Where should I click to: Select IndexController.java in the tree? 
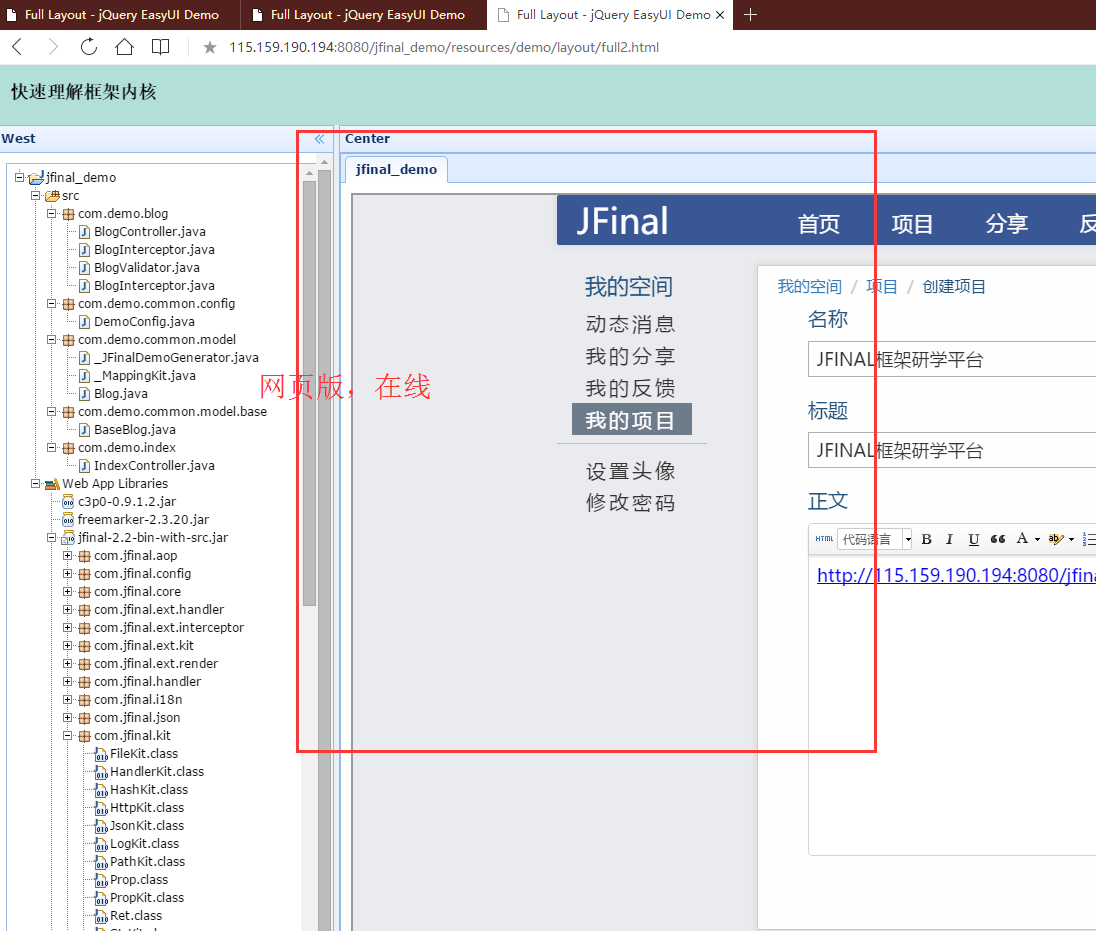[x=154, y=466]
